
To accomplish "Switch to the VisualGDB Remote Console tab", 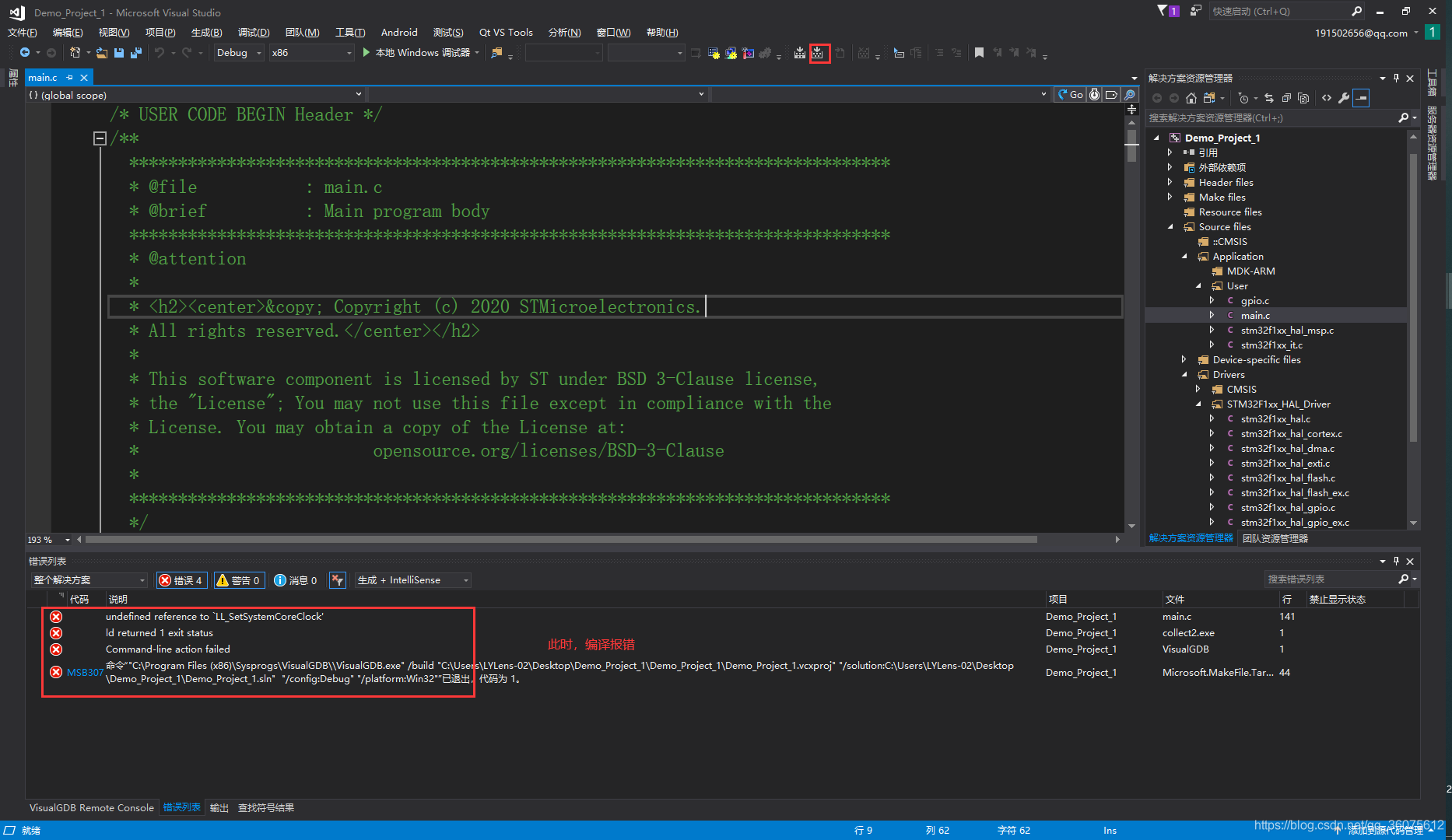I will tap(91, 807).
